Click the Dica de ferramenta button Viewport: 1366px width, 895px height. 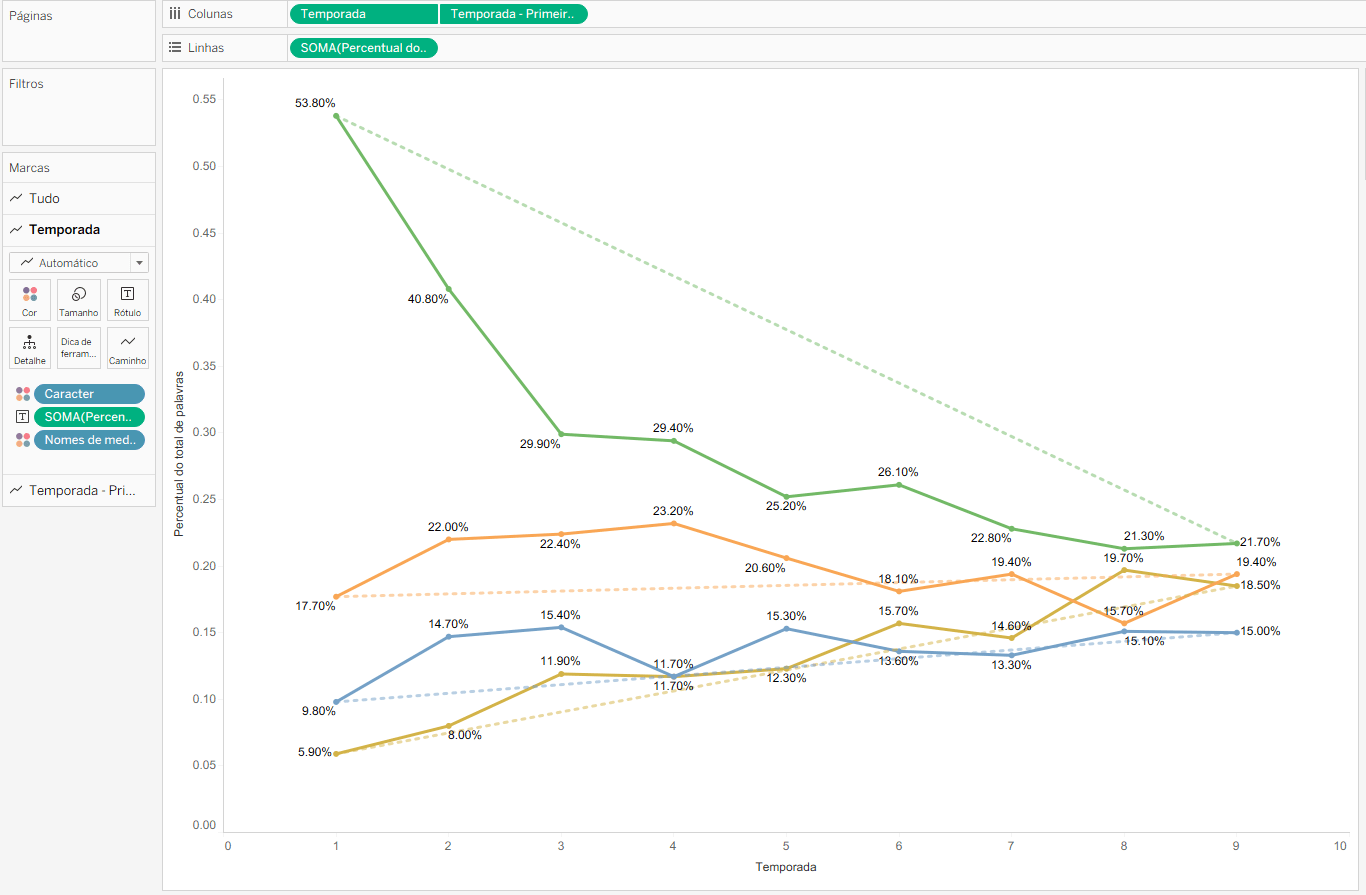[79, 348]
